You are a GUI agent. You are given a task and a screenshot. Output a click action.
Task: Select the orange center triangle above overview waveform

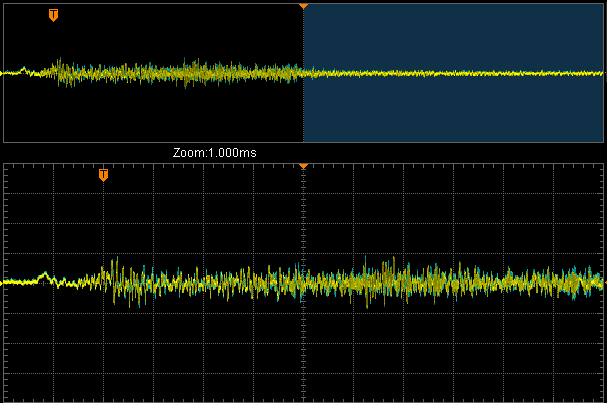[x=304, y=7]
